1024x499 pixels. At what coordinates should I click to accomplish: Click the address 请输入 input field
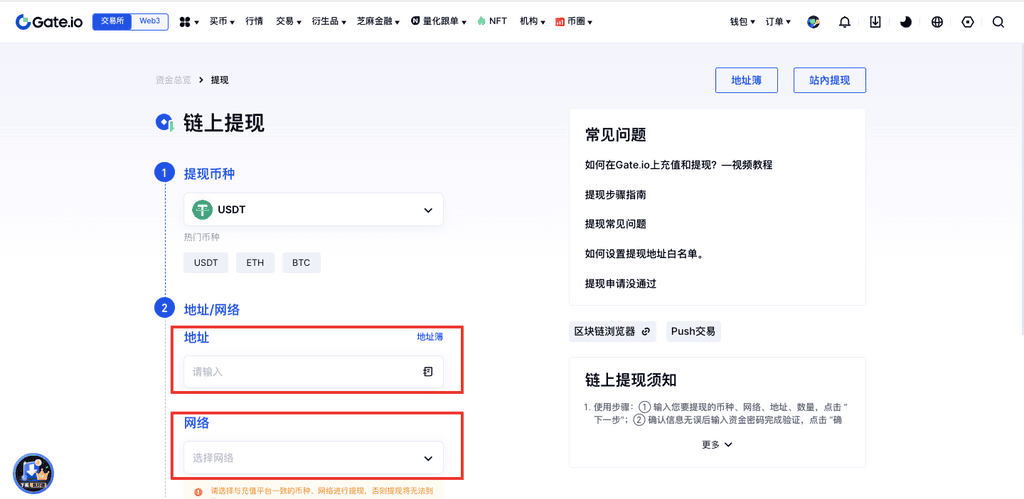point(300,372)
